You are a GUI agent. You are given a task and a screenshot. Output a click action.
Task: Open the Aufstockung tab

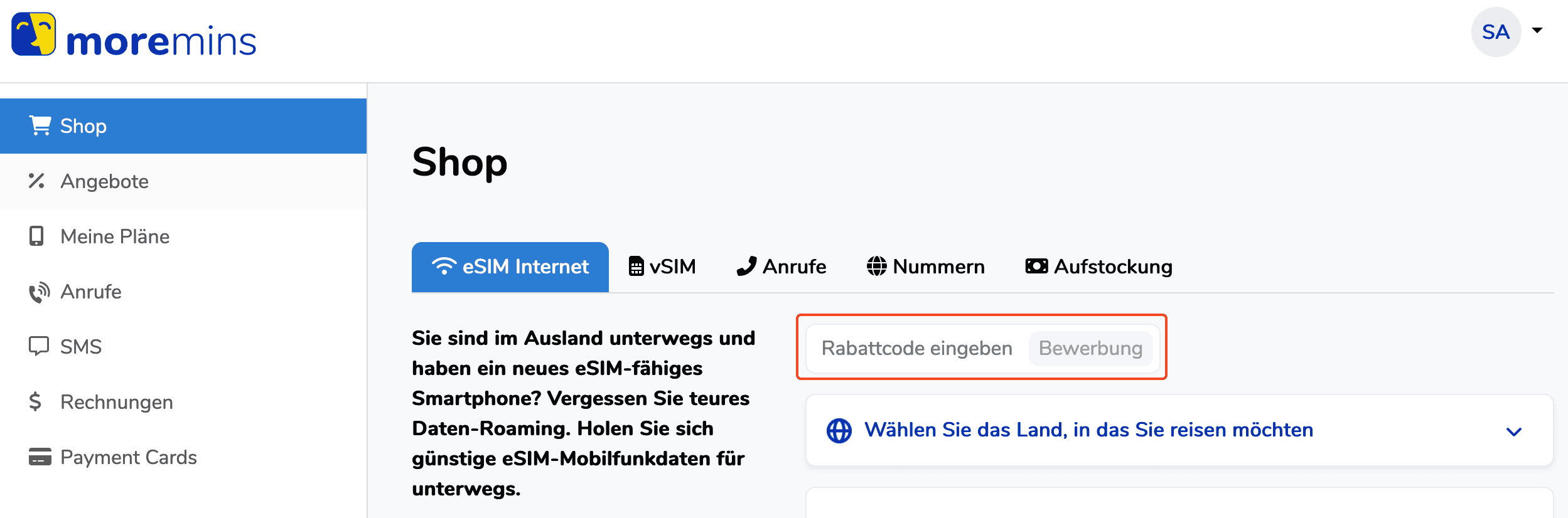[1098, 267]
